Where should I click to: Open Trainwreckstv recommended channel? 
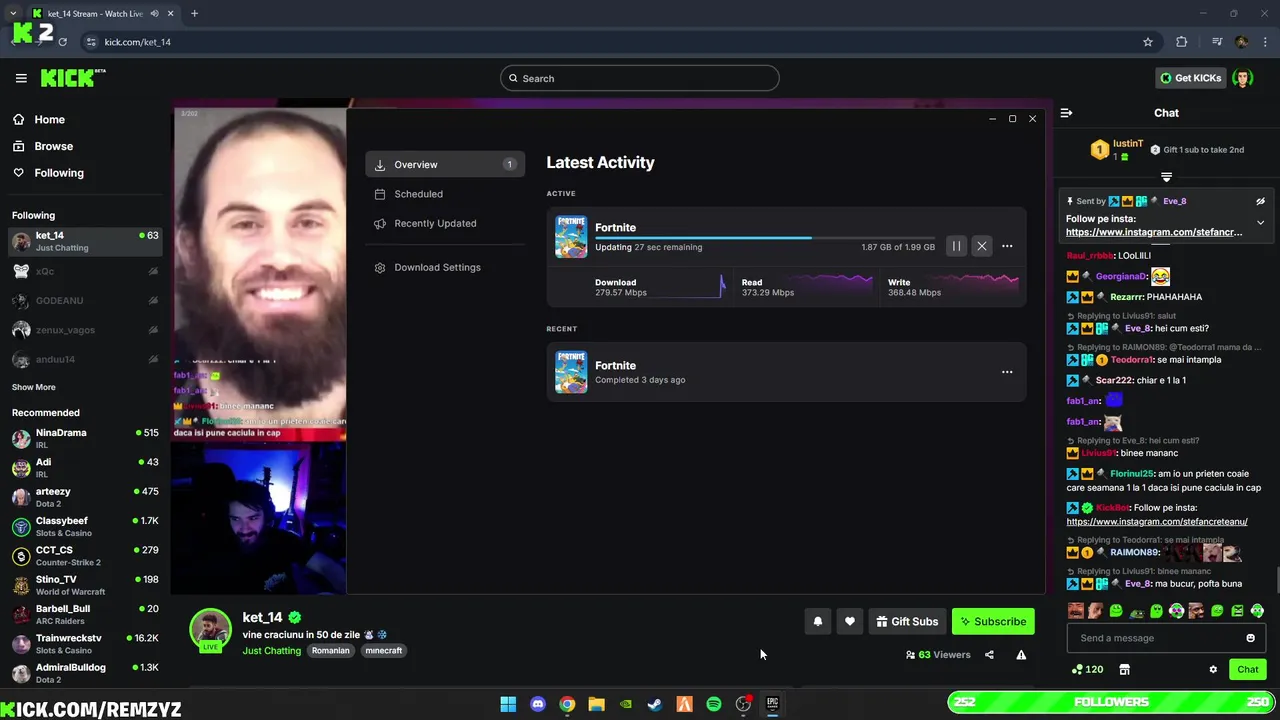[x=85, y=643]
